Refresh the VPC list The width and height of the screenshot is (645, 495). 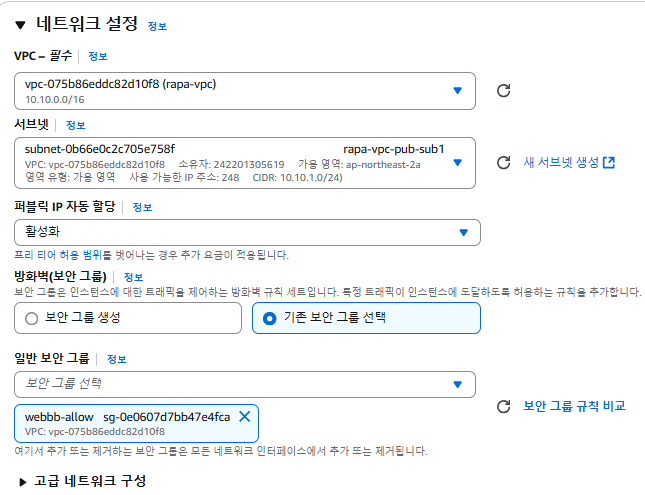(503, 91)
